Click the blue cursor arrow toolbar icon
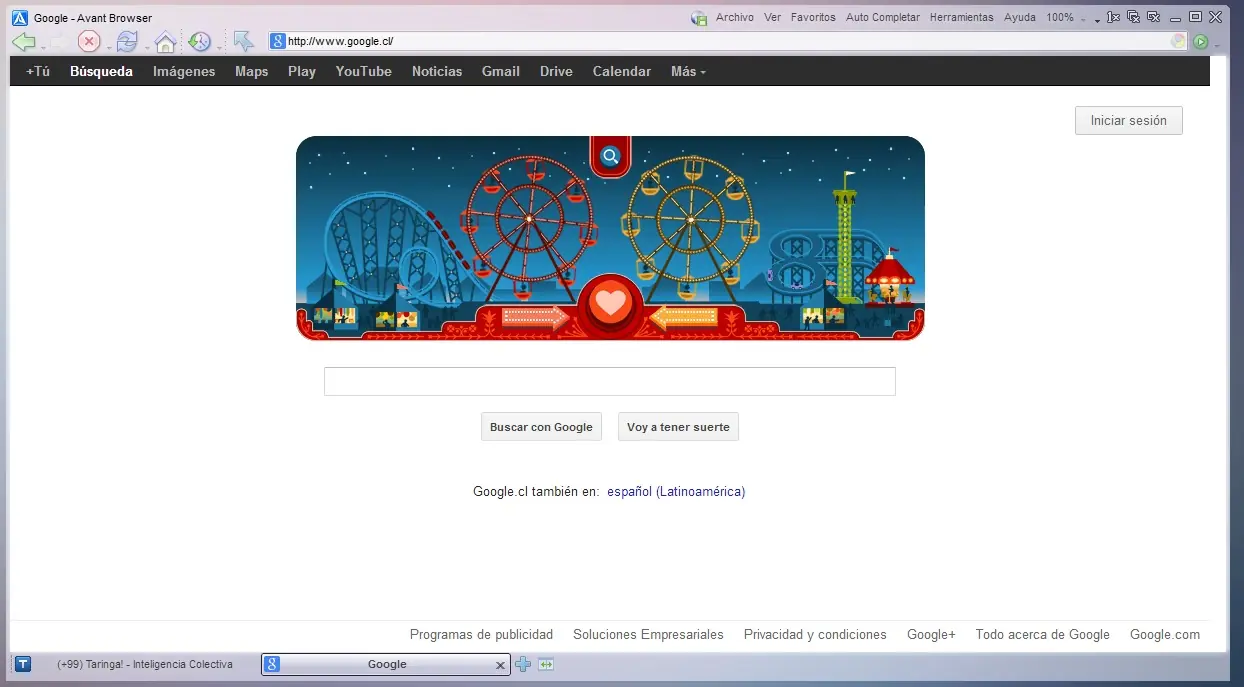 pyautogui.click(x=243, y=41)
